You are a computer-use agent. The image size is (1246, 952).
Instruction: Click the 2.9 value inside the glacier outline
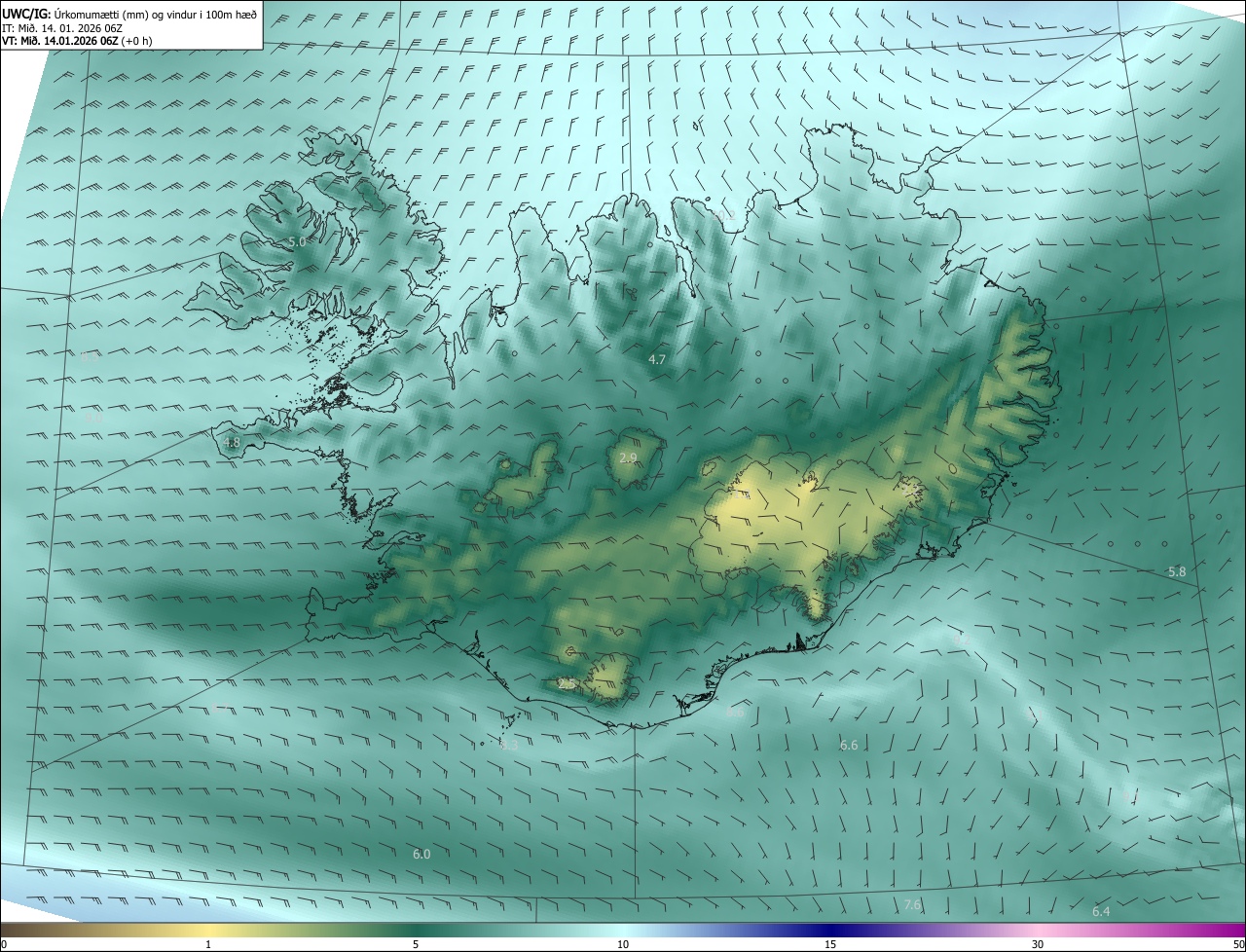[628, 458]
